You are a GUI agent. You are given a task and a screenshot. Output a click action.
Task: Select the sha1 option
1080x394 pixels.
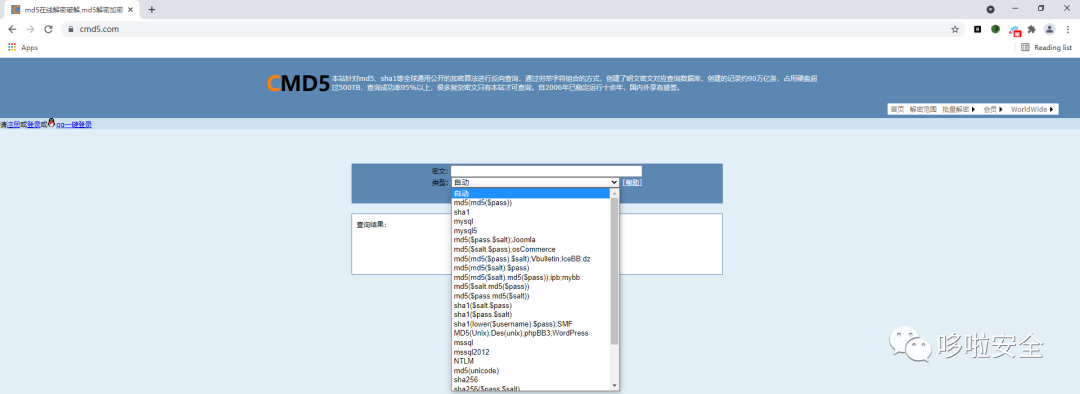coord(531,212)
